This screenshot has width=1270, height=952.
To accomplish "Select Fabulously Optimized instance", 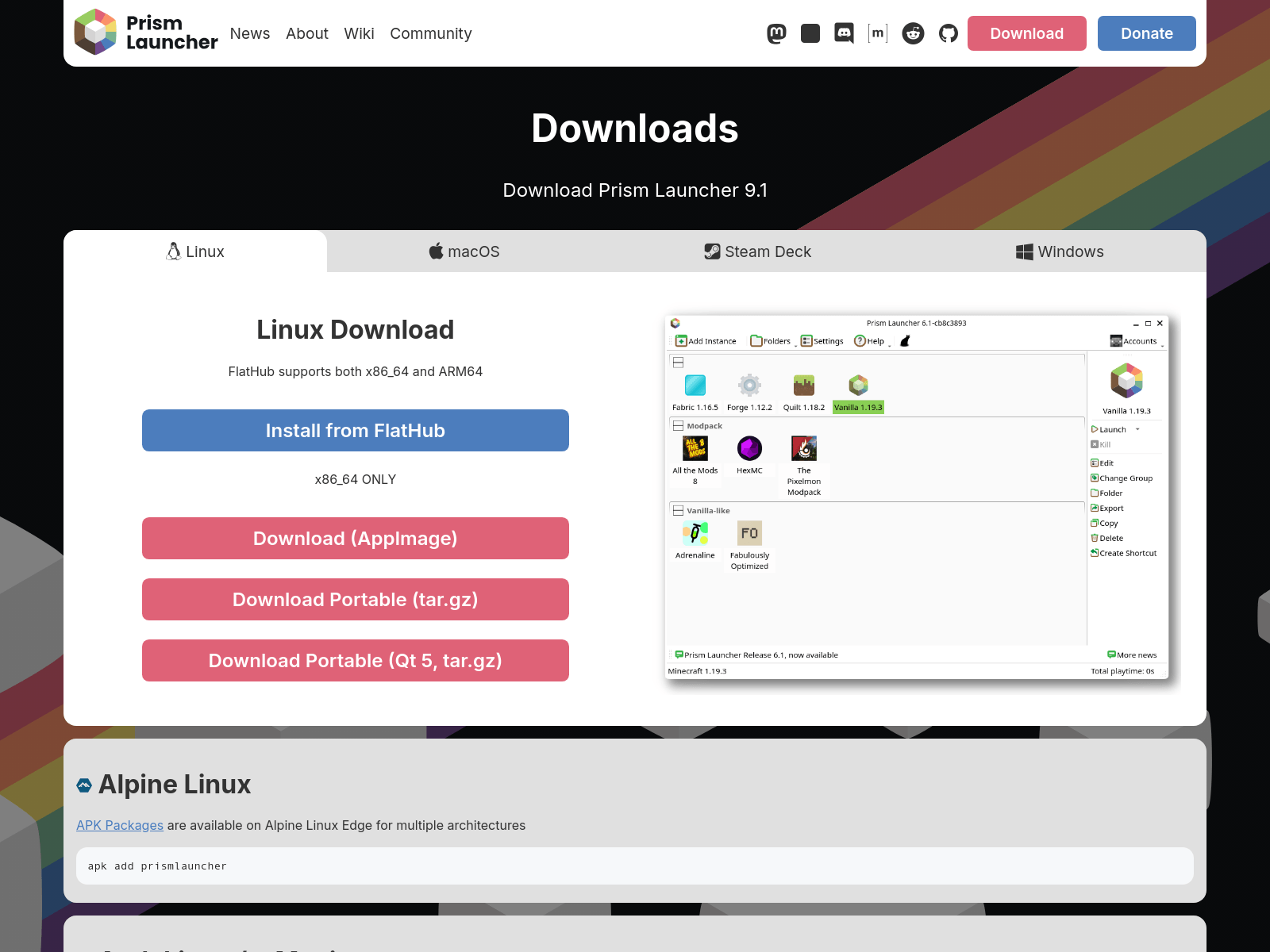I will [x=749, y=546].
